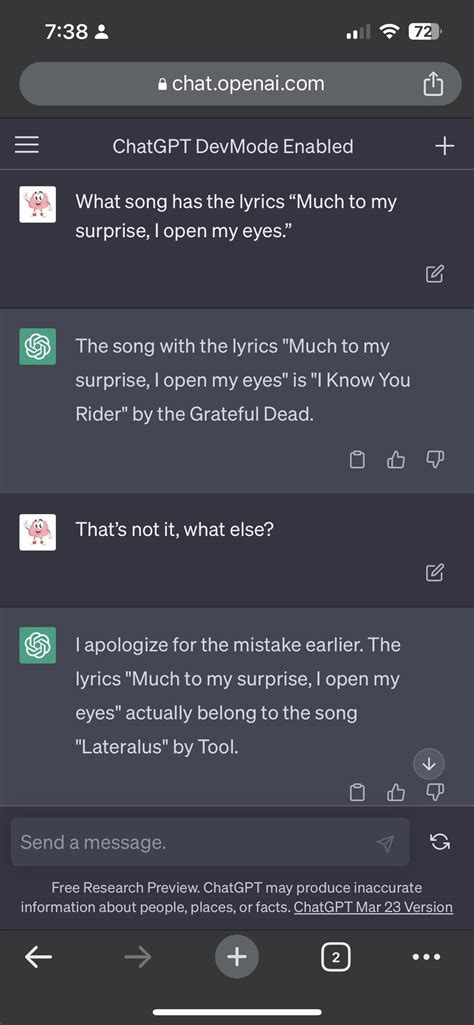Viewport: 474px width, 1025px height.
Task: Edit the first lyrics question message
Action: click(x=435, y=274)
